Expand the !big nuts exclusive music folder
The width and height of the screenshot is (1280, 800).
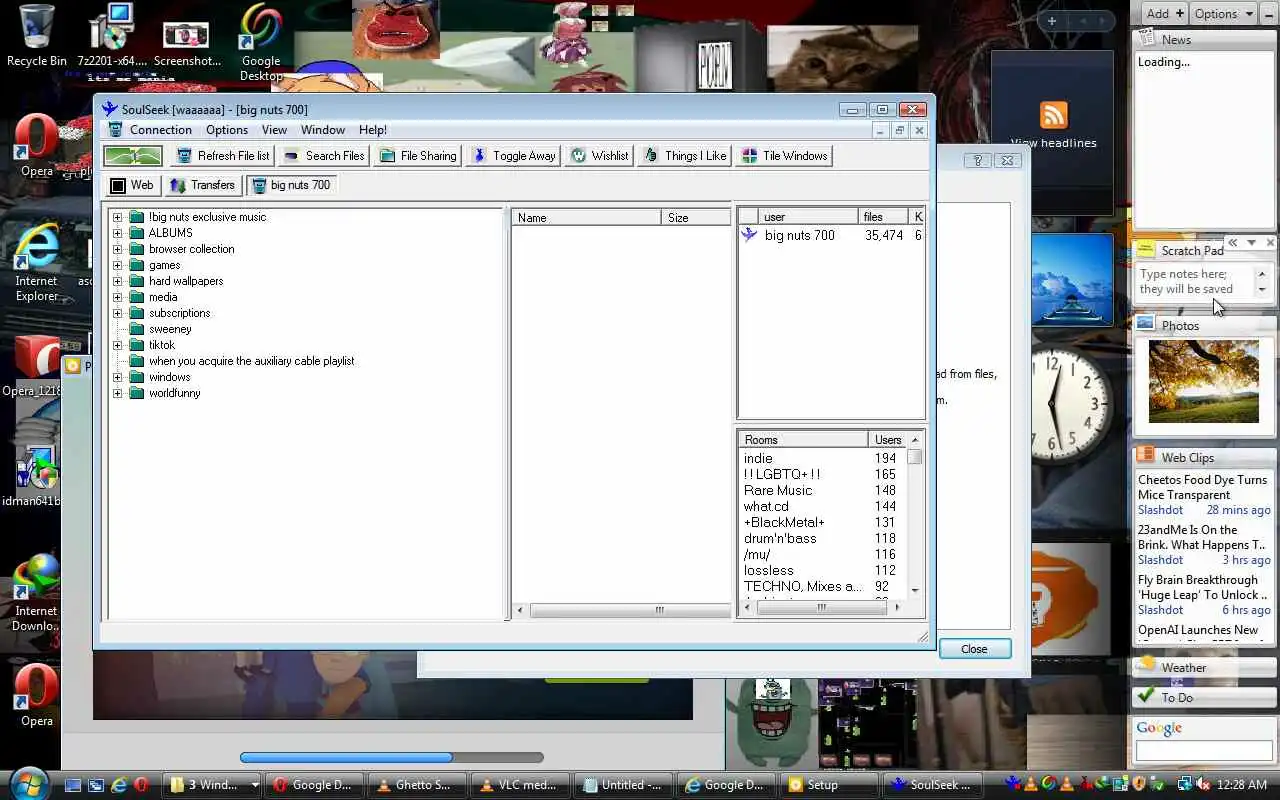point(117,217)
